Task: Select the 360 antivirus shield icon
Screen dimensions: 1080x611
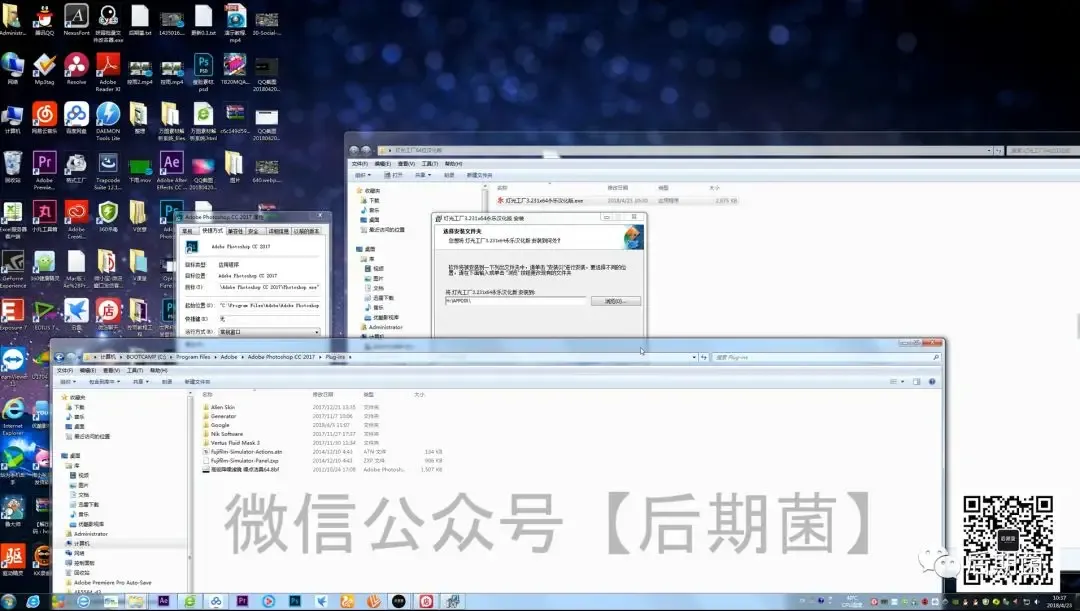Action: pos(108,216)
